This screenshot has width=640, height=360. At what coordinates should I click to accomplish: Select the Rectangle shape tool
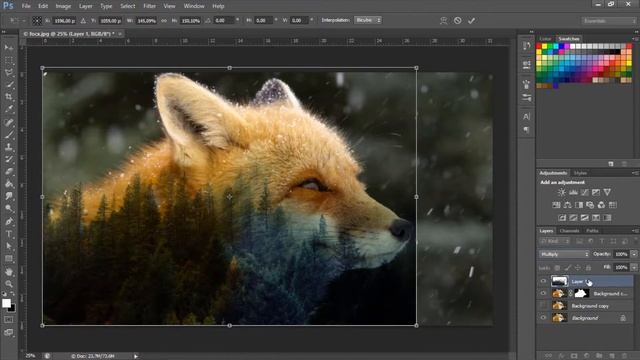pyautogui.click(x=9, y=259)
